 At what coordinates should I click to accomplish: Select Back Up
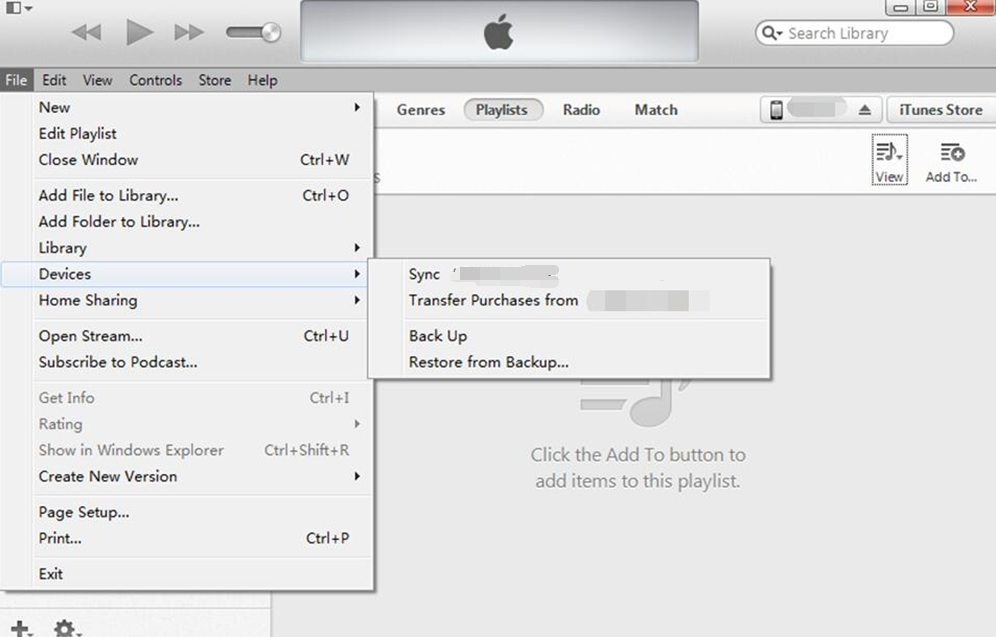tap(569, 335)
